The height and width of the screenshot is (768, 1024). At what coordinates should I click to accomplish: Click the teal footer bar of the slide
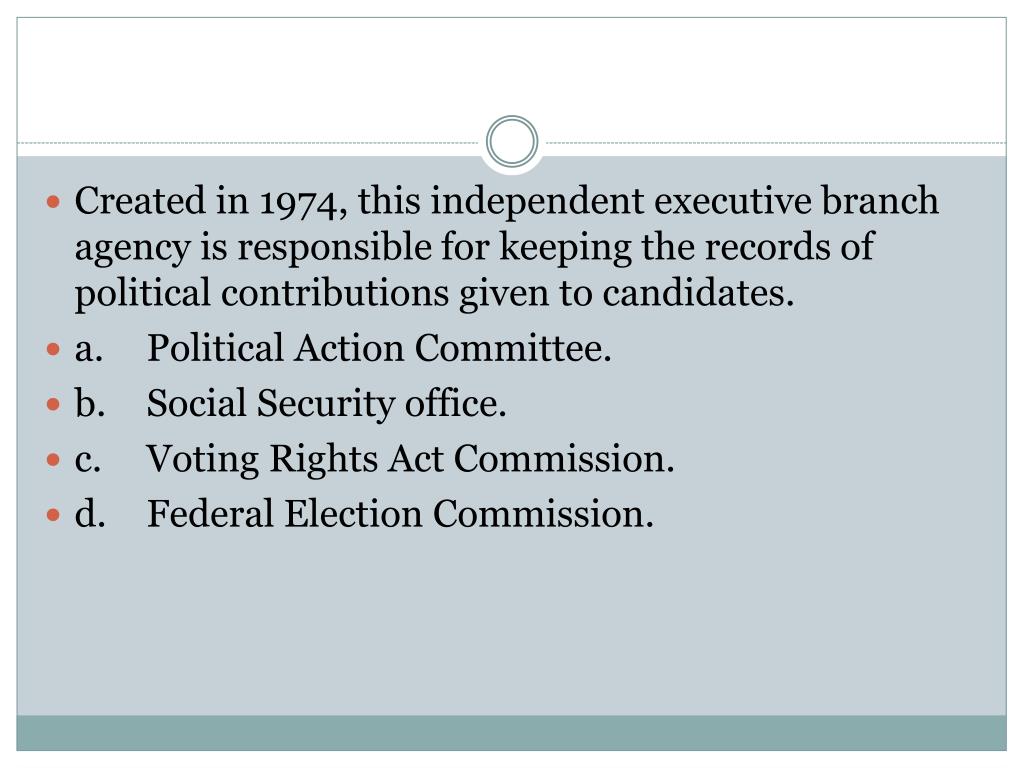coord(511,733)
